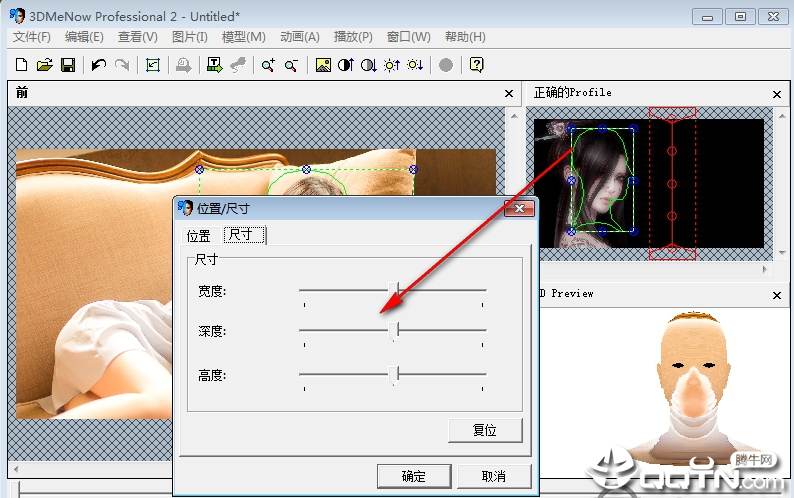The image size is (794, 498).
Task: Click the fit-to-frame selection box icon
Action: (153, 65)
